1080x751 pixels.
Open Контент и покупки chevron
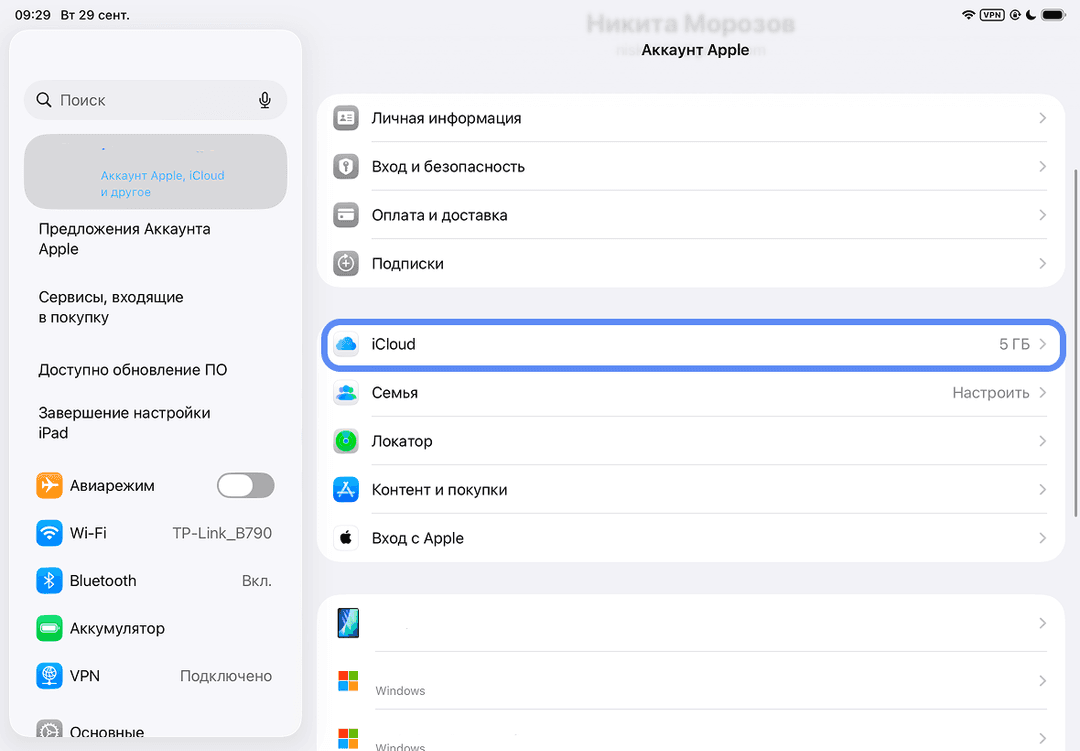(1042, 490)
